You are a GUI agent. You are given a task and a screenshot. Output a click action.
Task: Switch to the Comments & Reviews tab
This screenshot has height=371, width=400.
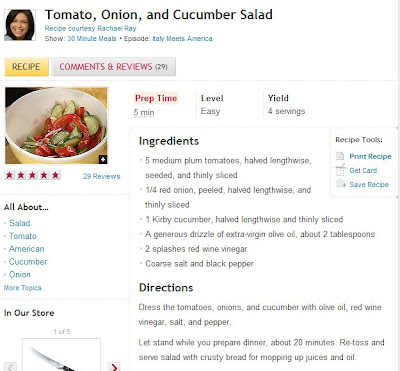pyautogui.click(x=114, y=67)
